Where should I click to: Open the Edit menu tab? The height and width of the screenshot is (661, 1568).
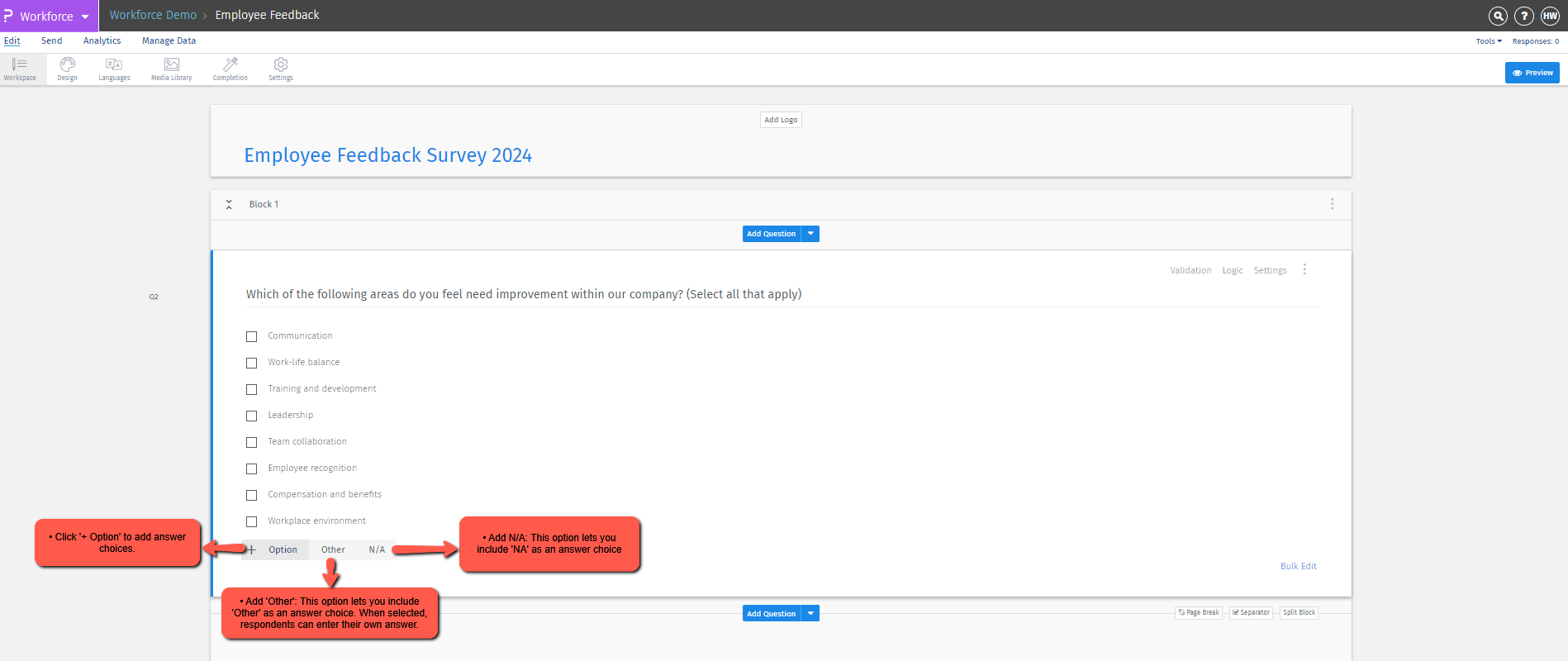tap(12, 40)
